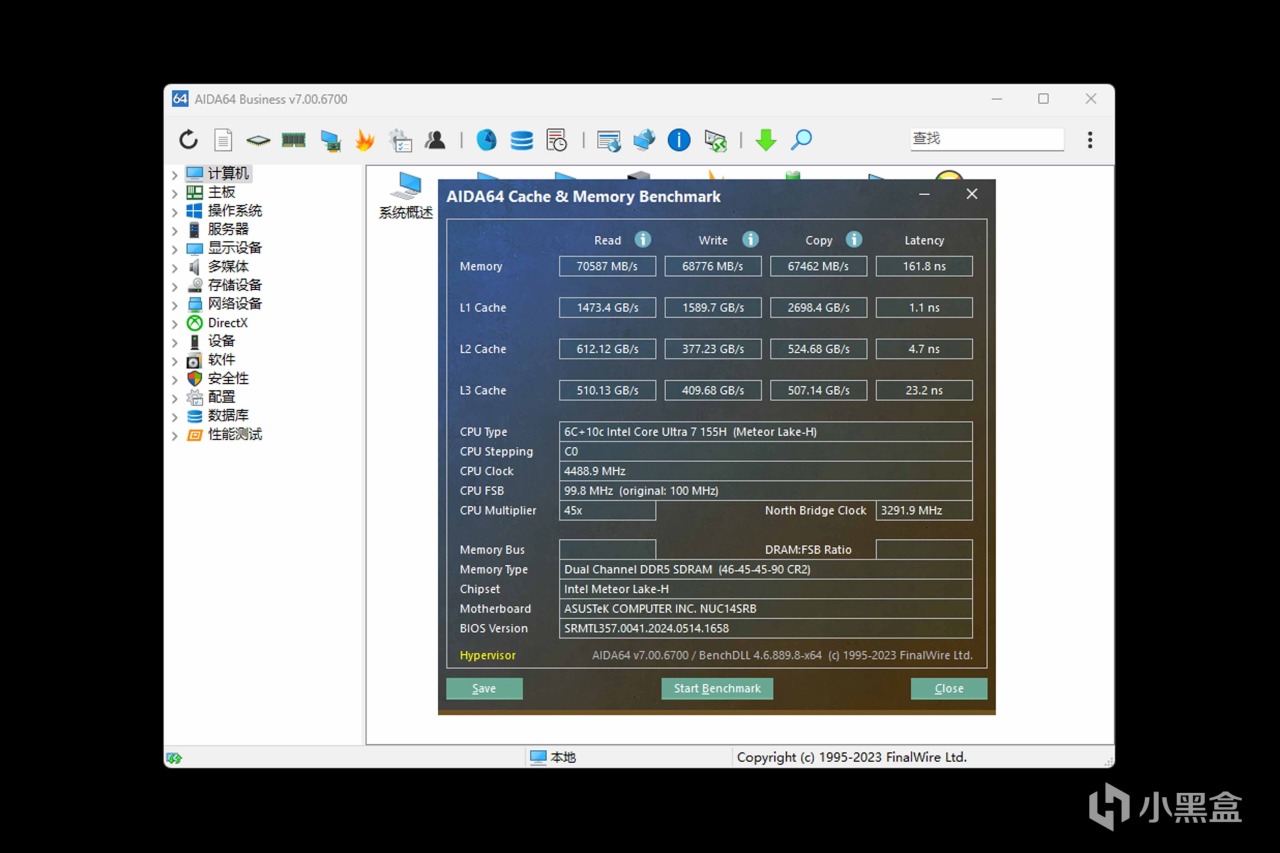Expand the 操作系统 tree arrow
Screen dimensions: 1280x853
pyautogui.click(x=175, y=212)
